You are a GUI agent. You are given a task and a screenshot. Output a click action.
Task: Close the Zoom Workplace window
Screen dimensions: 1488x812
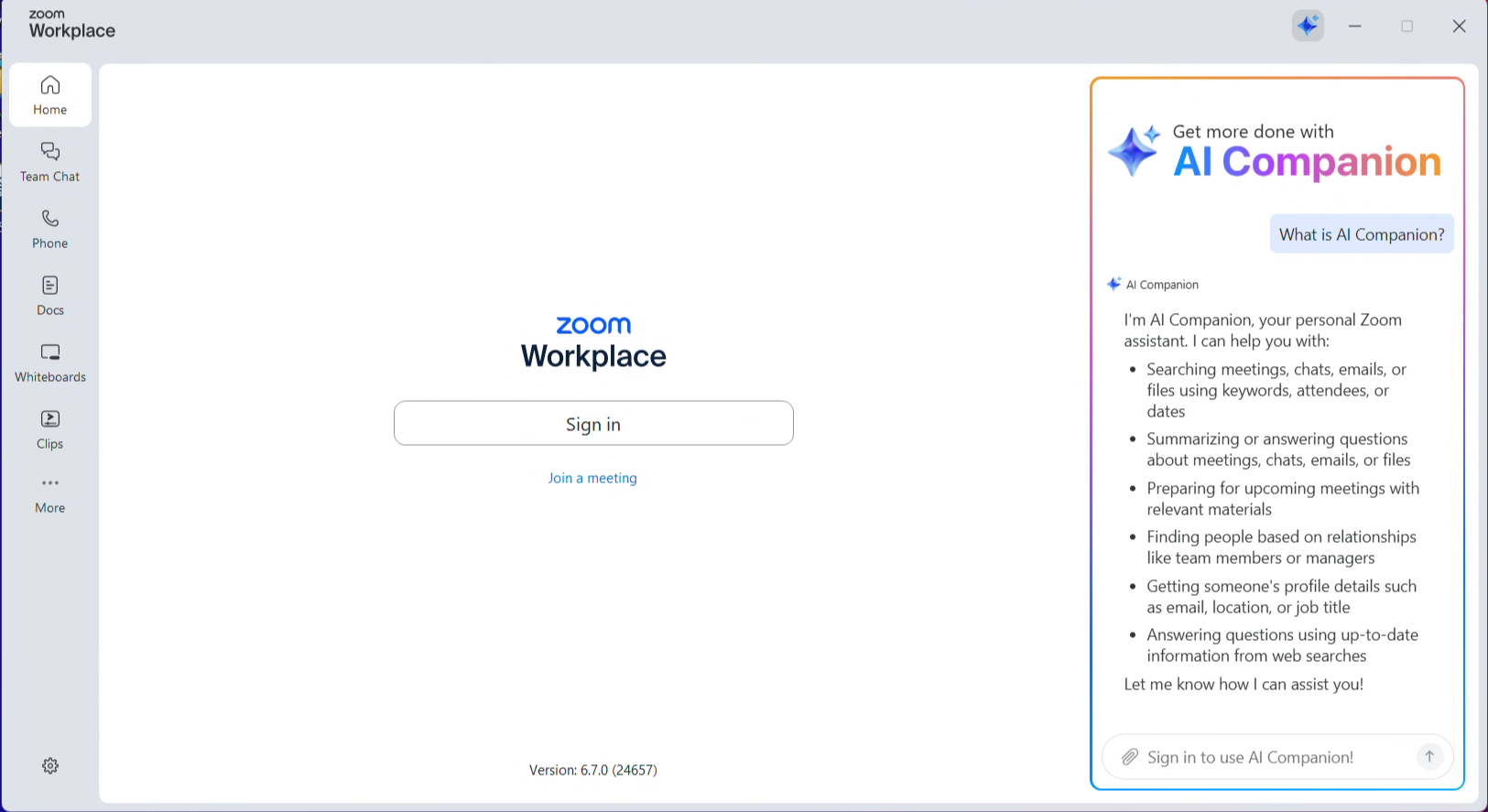pyautogui.click(x=1460, y=27)
